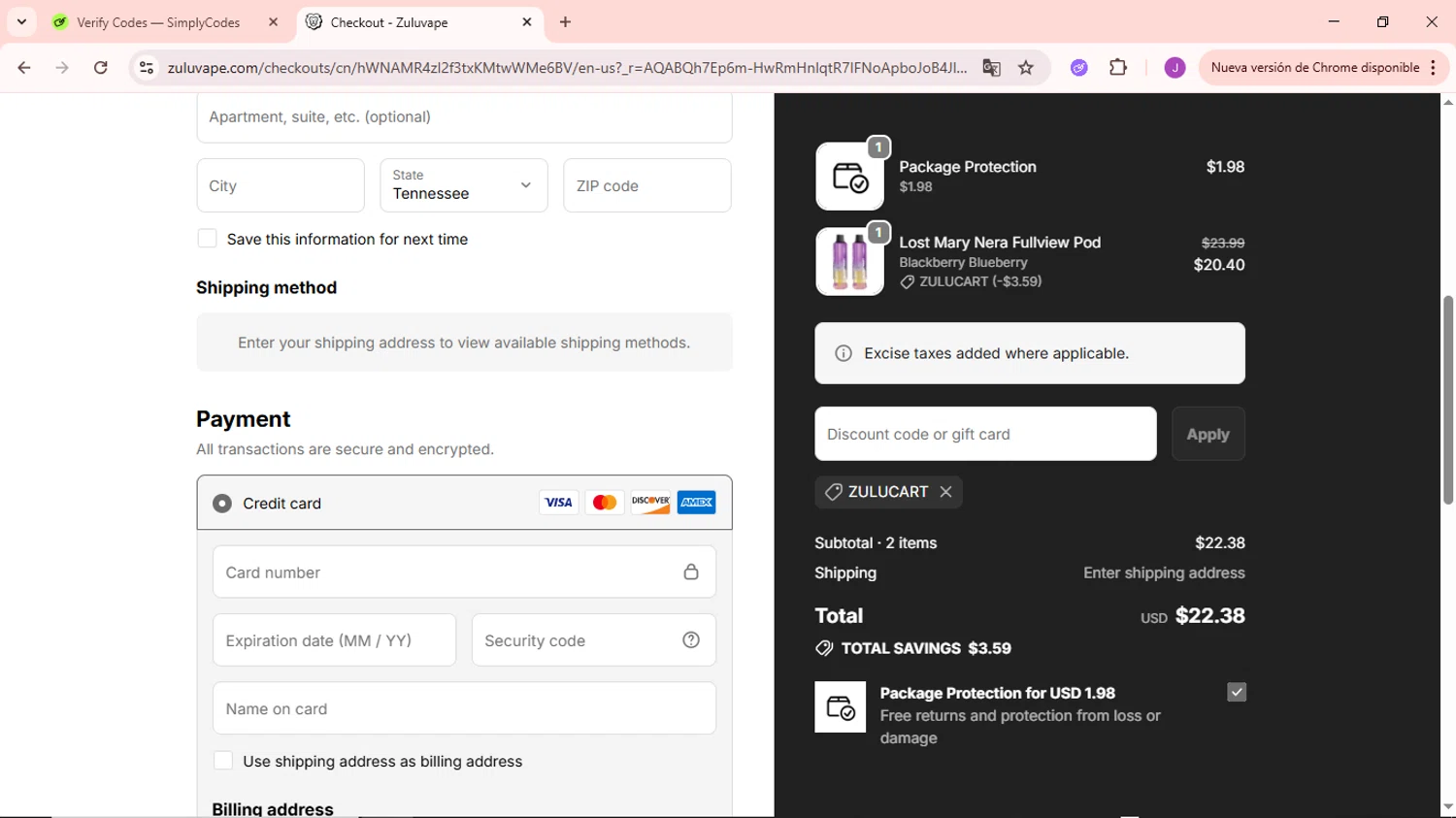Go forward to the next page
The image size is (1456, 818).
tap(62, 68)
